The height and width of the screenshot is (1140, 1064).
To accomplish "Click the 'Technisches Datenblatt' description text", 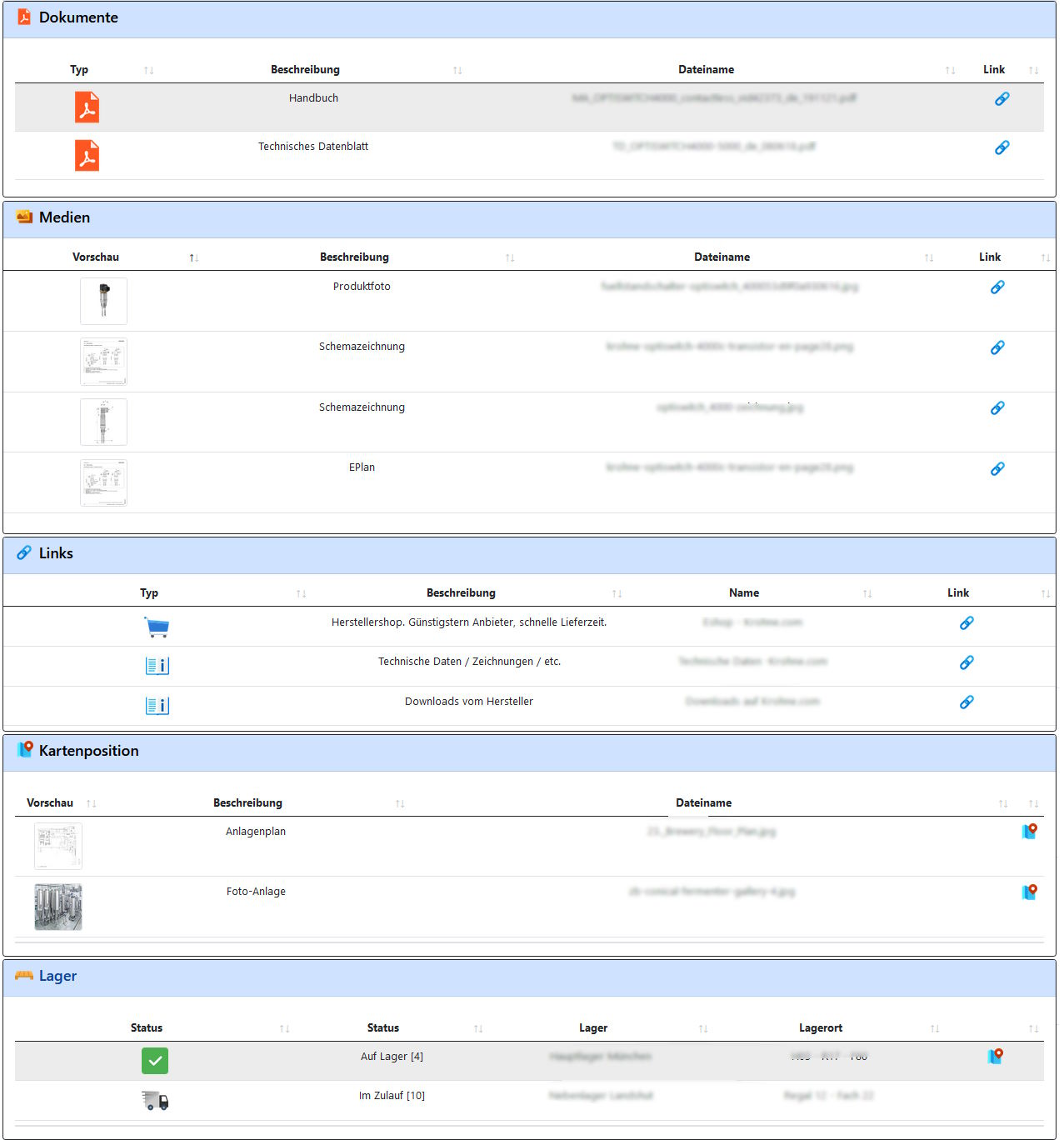I will tap(313, 147).
